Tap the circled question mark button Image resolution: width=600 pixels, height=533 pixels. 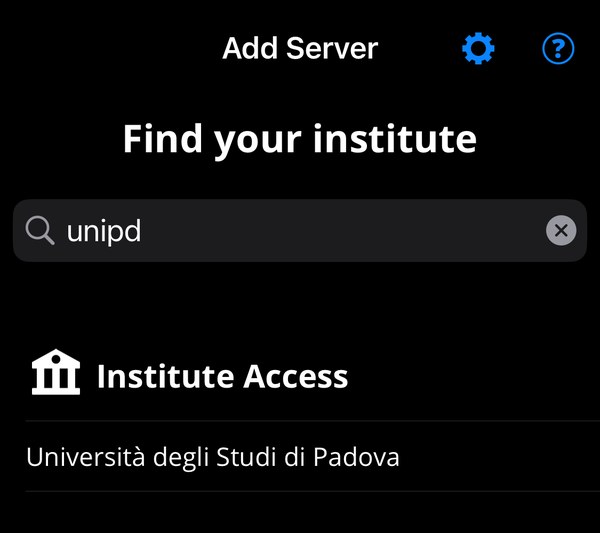tap(558, 48)
